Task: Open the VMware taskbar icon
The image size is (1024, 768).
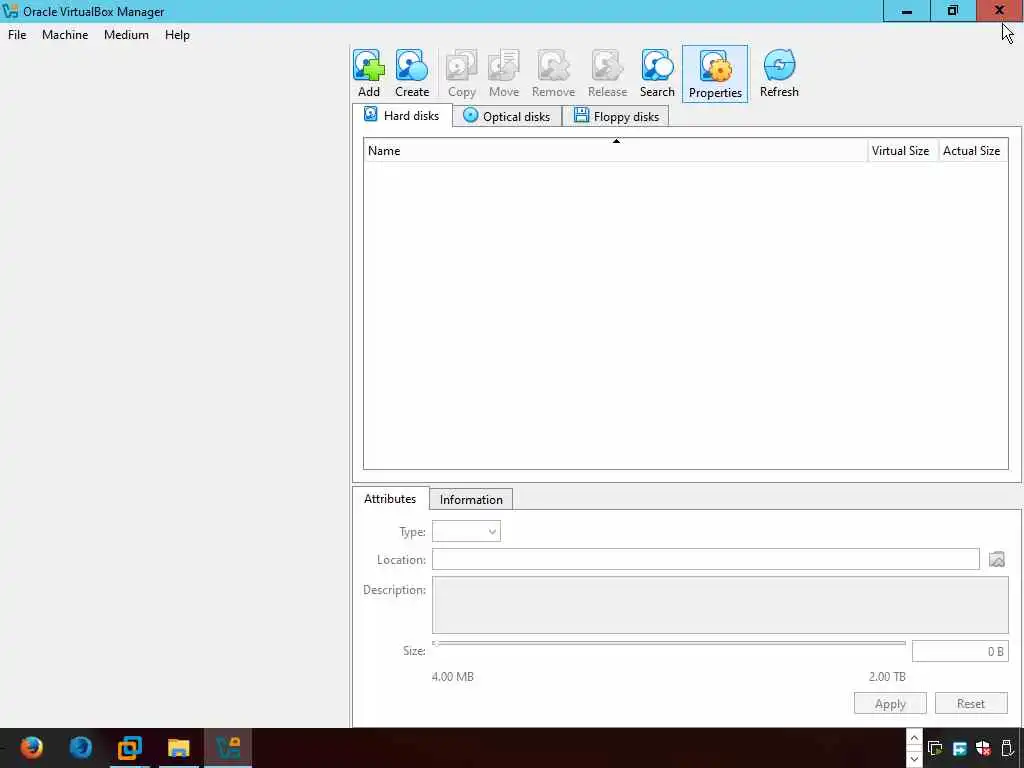Action: [x=129, y=747]
